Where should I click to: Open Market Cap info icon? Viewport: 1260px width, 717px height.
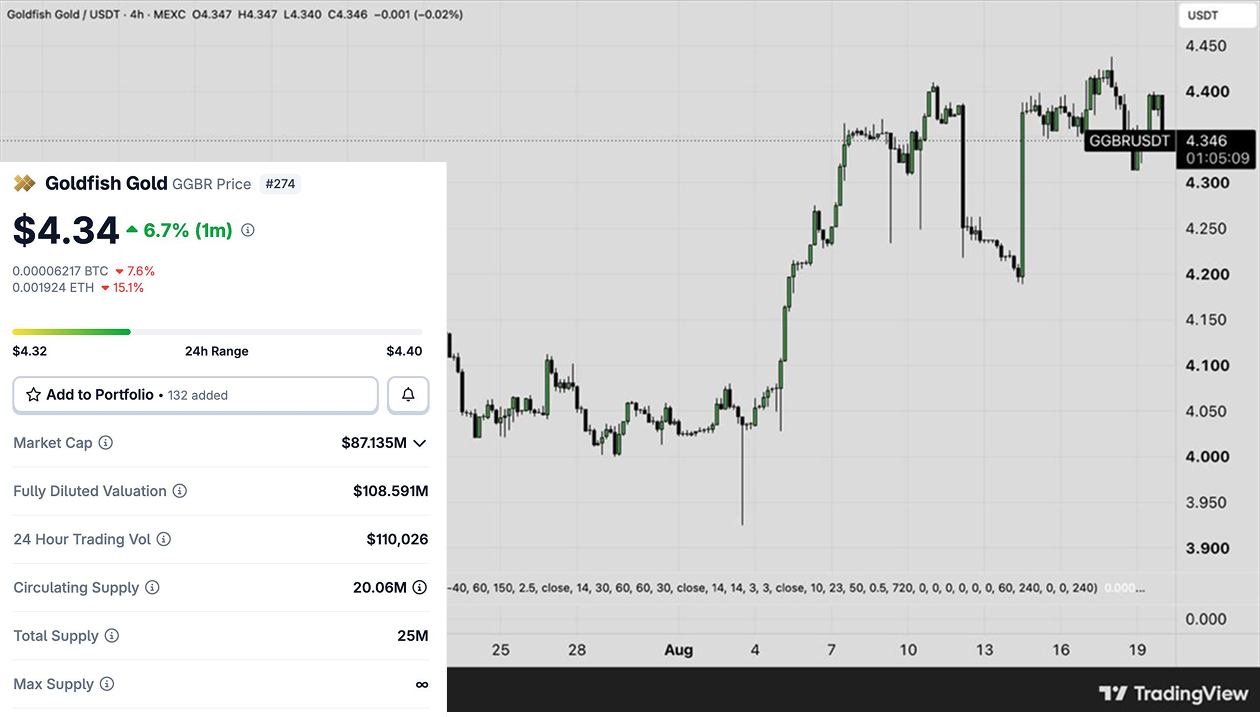106,442
